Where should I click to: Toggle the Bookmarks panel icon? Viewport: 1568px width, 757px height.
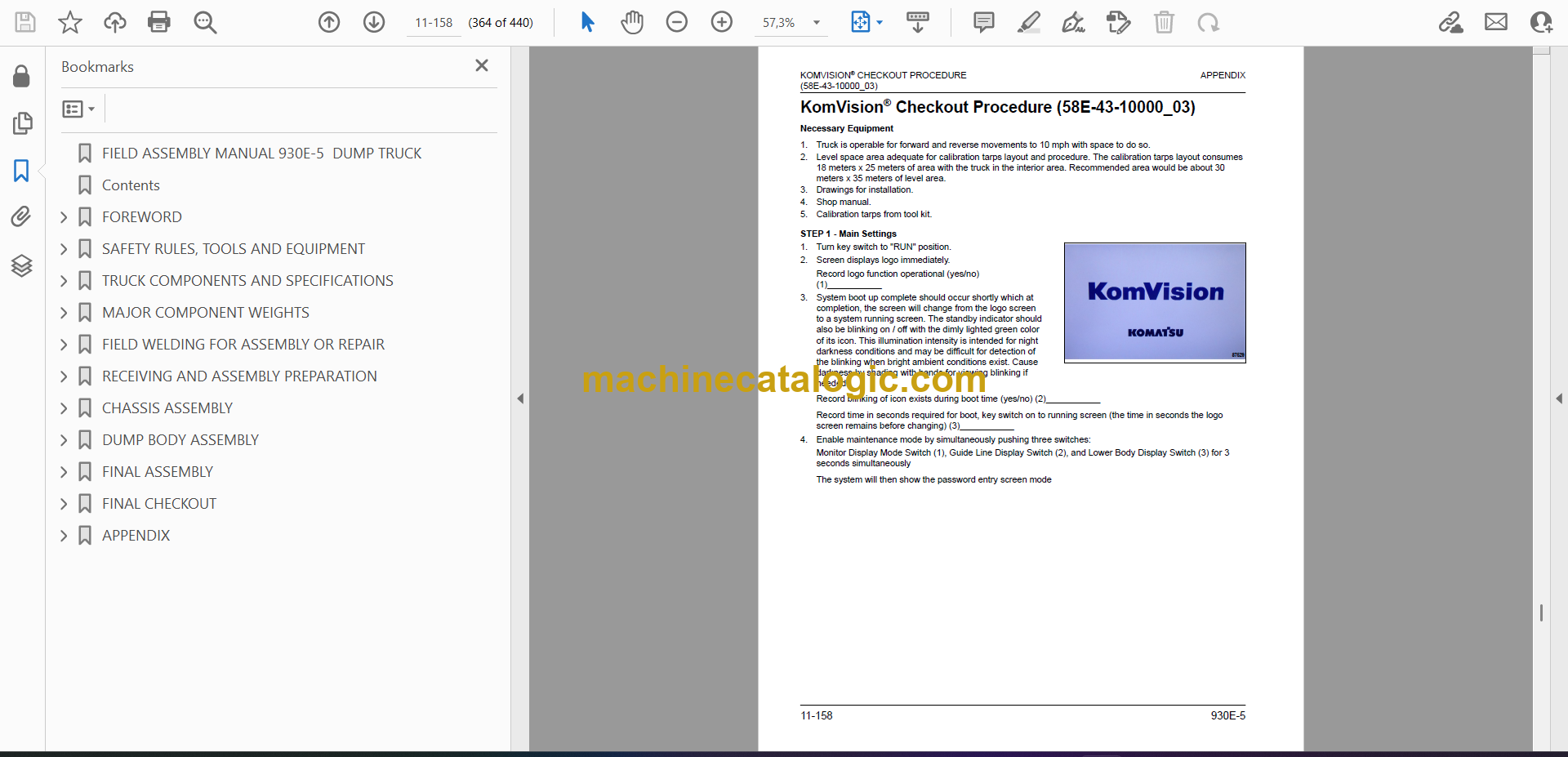tap(21, 171)
